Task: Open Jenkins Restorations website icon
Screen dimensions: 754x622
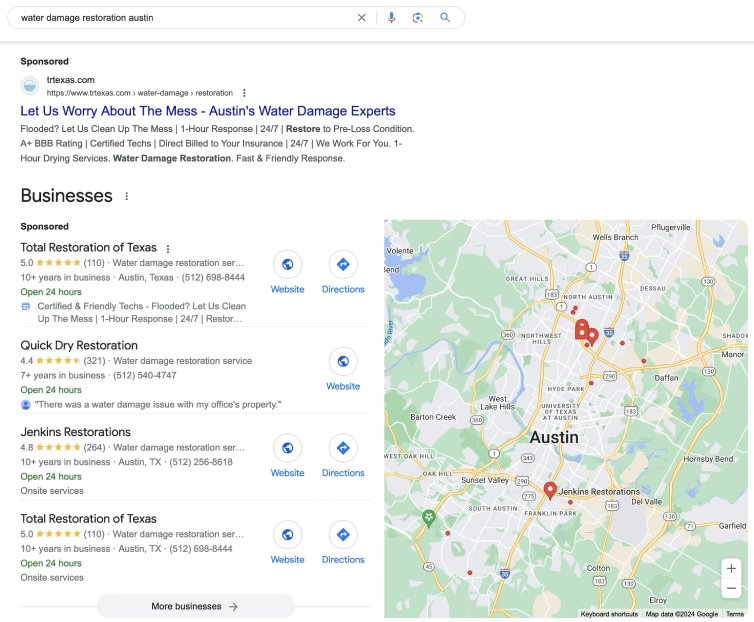Action: click(x=288, y=448)
